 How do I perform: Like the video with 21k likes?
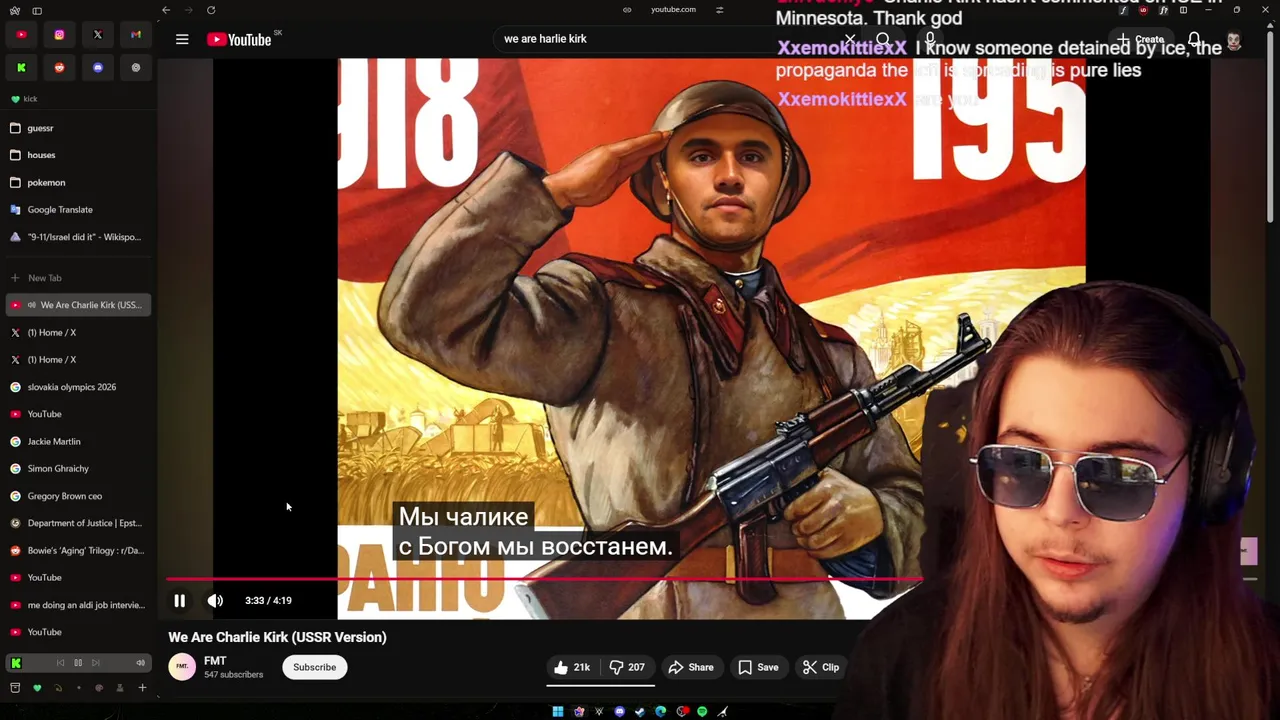pyautogui.click(x=572, y=667)
